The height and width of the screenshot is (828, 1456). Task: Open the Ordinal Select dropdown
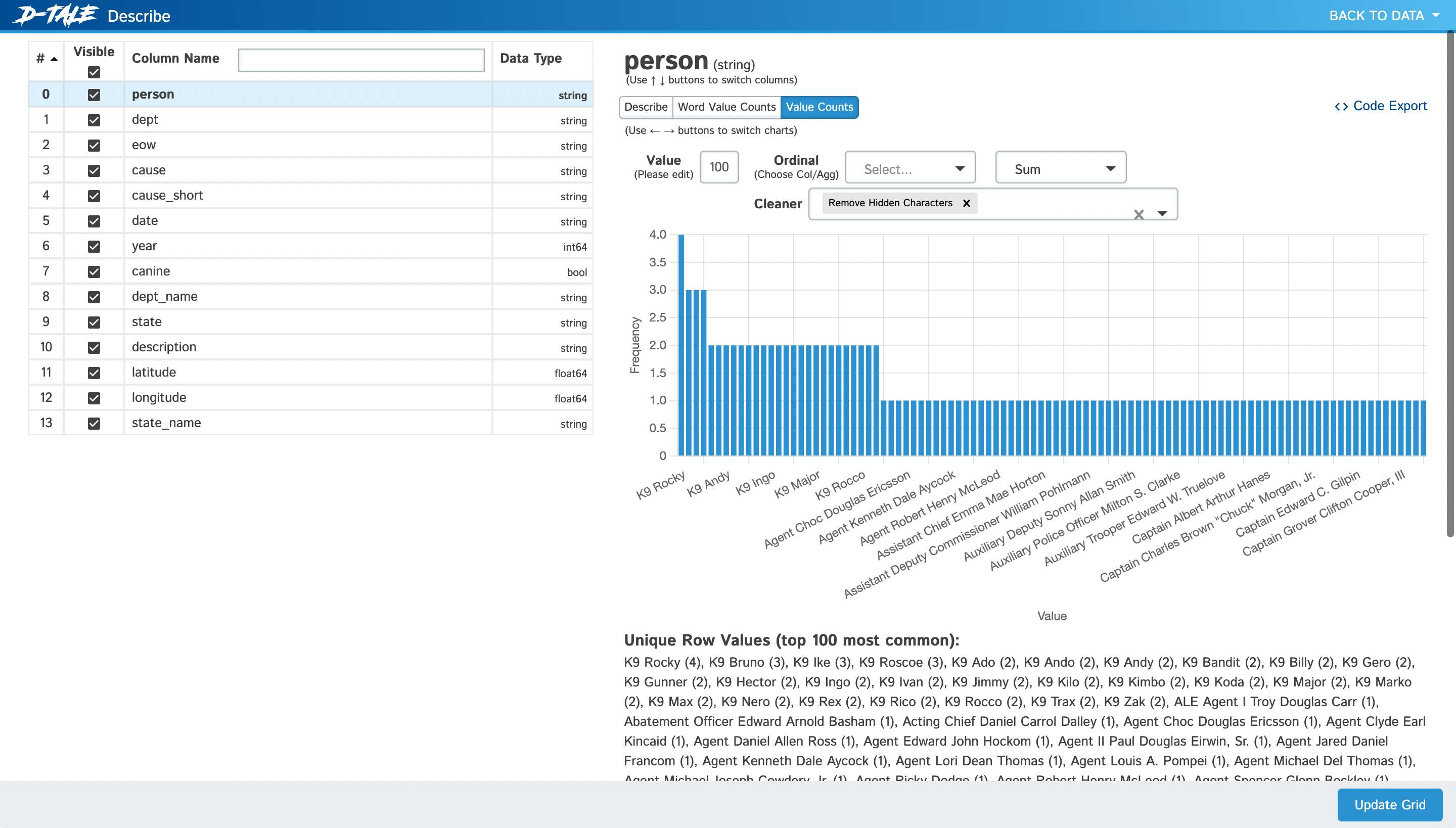coord(910,168)
